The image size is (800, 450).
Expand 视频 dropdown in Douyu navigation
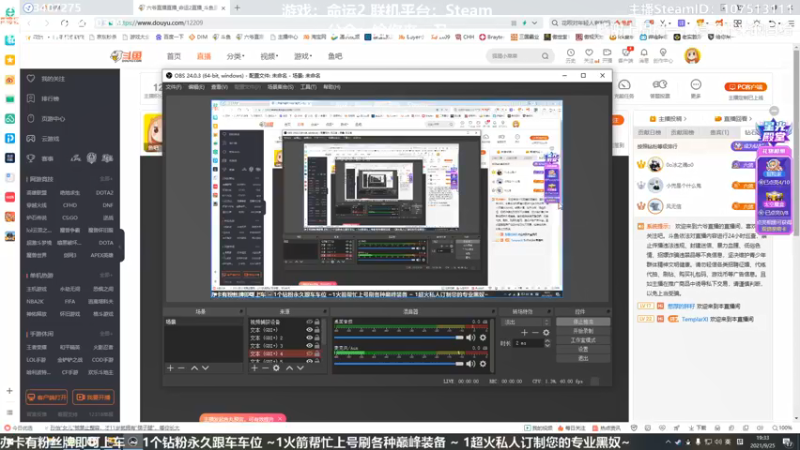point(269,56)
